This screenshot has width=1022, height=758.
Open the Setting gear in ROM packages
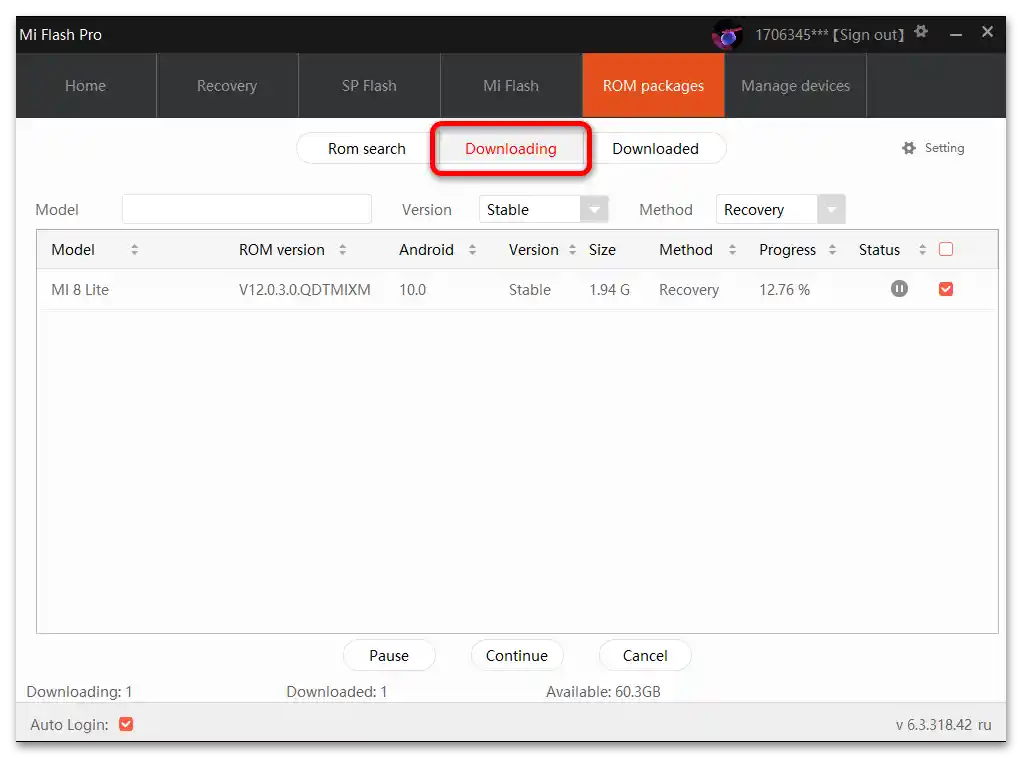(x=909, y=148)
